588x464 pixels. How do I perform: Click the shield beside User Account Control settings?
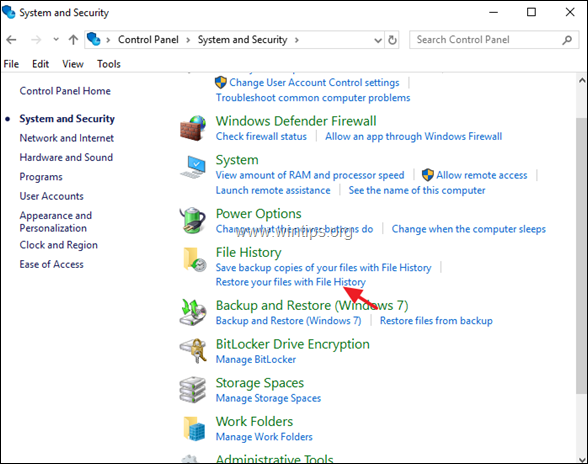click(220, 82)
